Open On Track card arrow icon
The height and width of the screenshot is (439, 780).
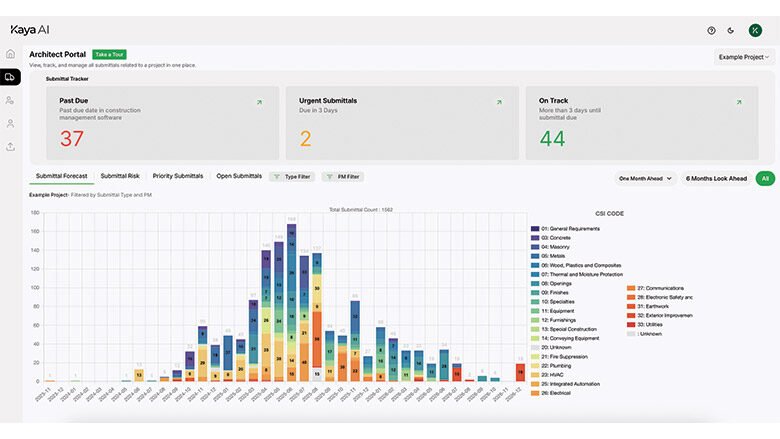coord(739,102)
